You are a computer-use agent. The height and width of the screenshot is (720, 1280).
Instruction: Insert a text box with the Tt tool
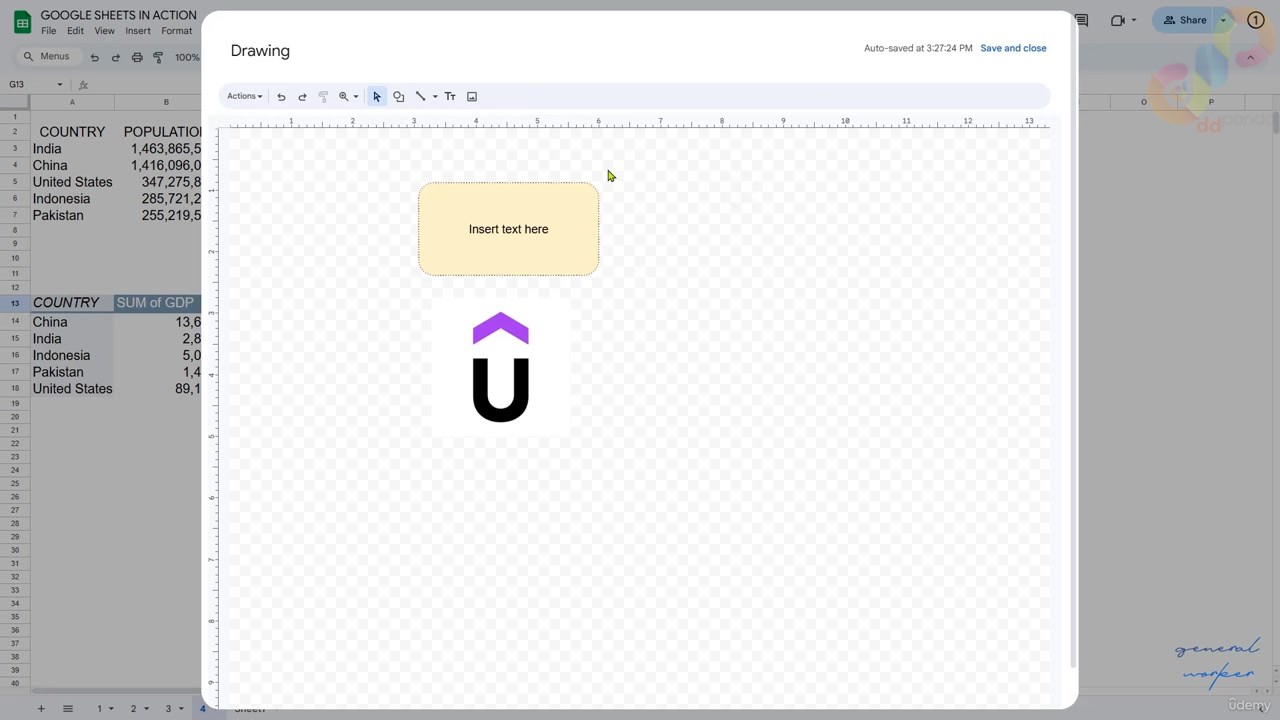450,97
